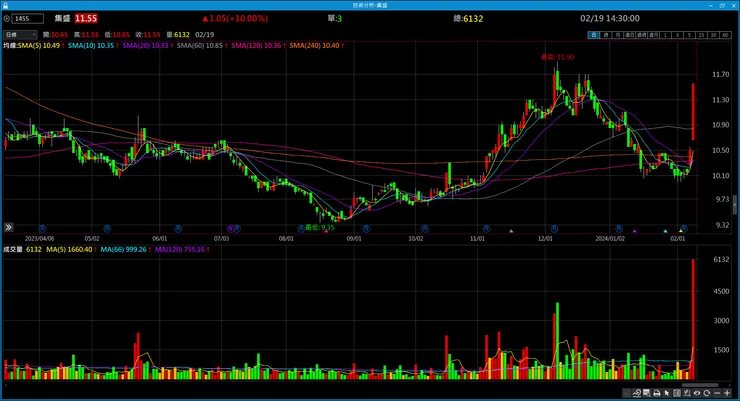Click the left scroll arrow at bottom

pos(5,385)
